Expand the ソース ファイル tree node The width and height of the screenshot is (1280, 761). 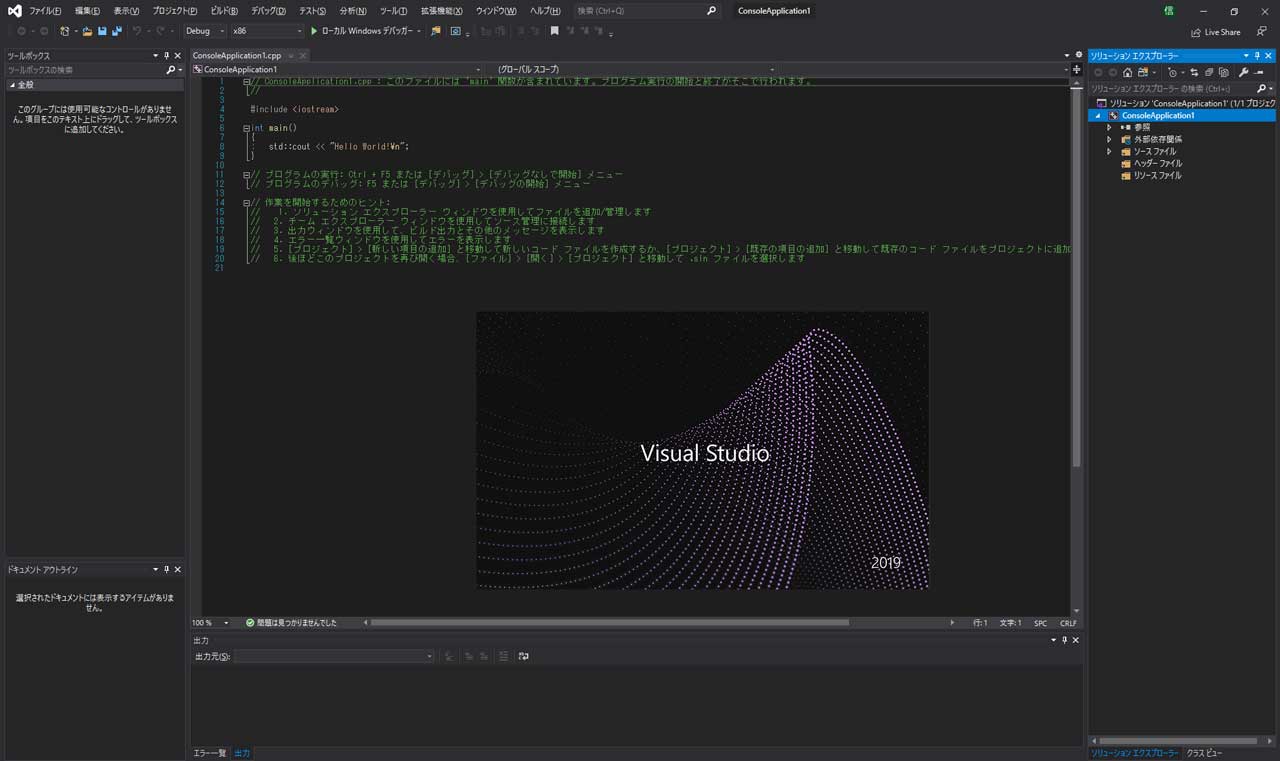coord(1110,151)
